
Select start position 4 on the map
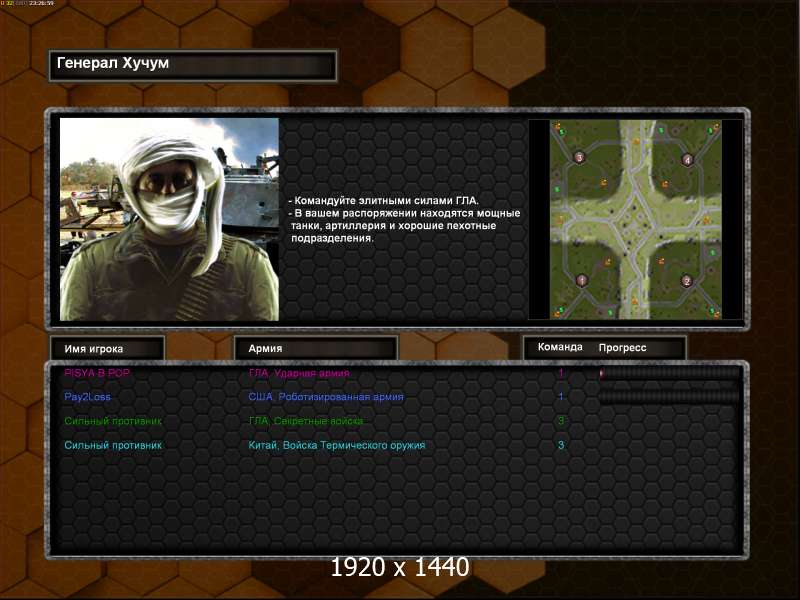687,160
